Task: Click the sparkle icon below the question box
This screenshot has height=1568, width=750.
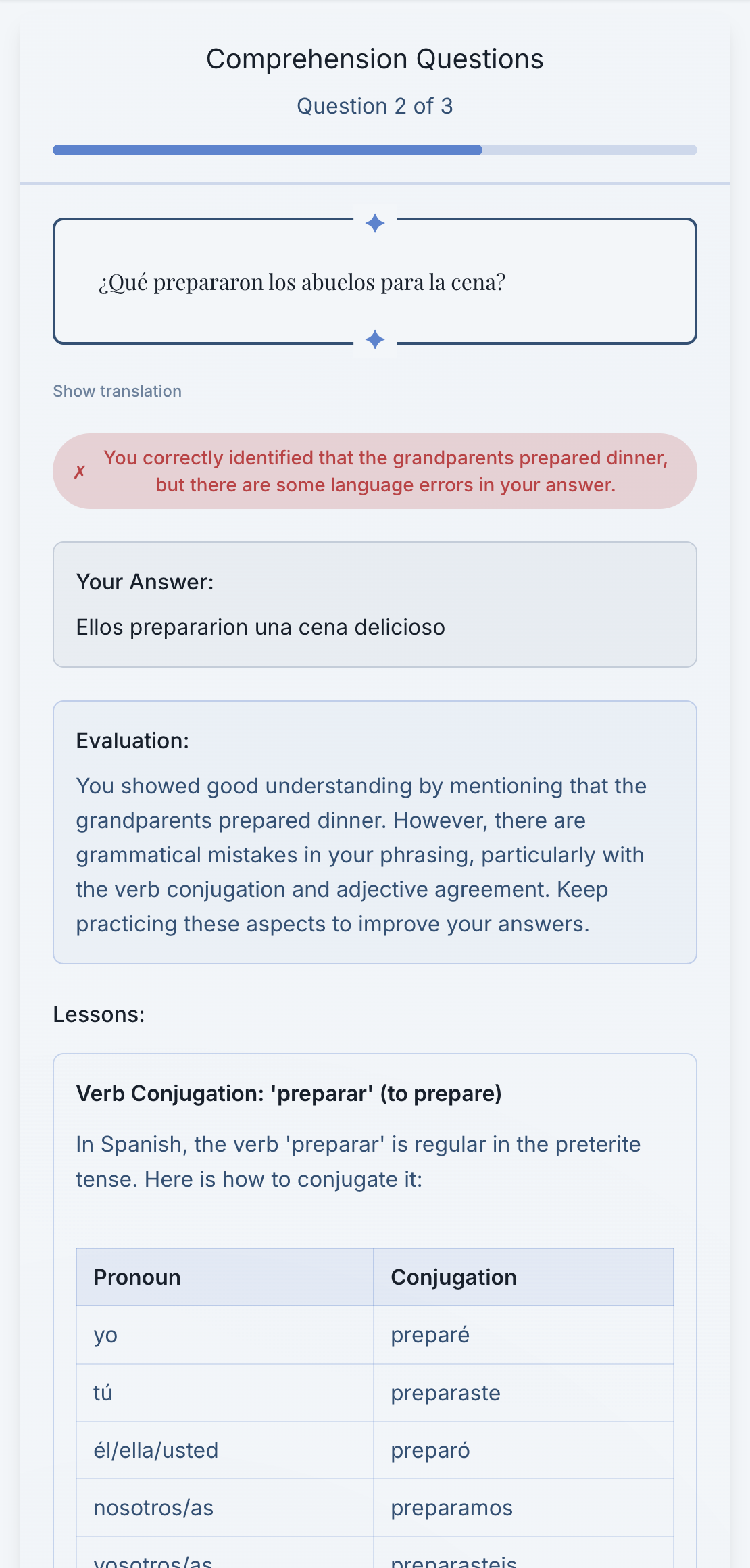Action: point(376,338)
